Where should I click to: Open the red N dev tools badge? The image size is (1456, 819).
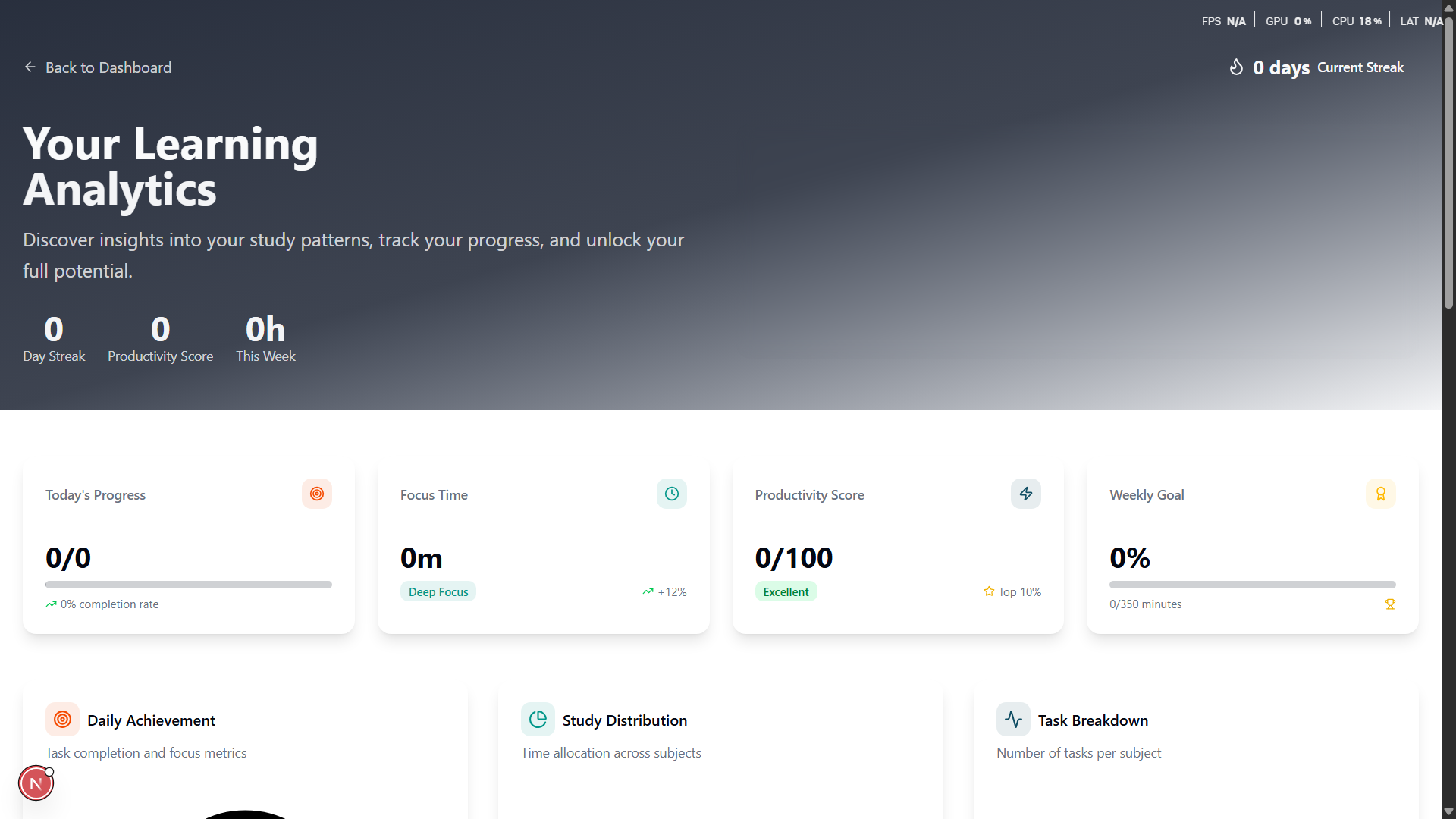pyautogui.click(x=36, y=783)
